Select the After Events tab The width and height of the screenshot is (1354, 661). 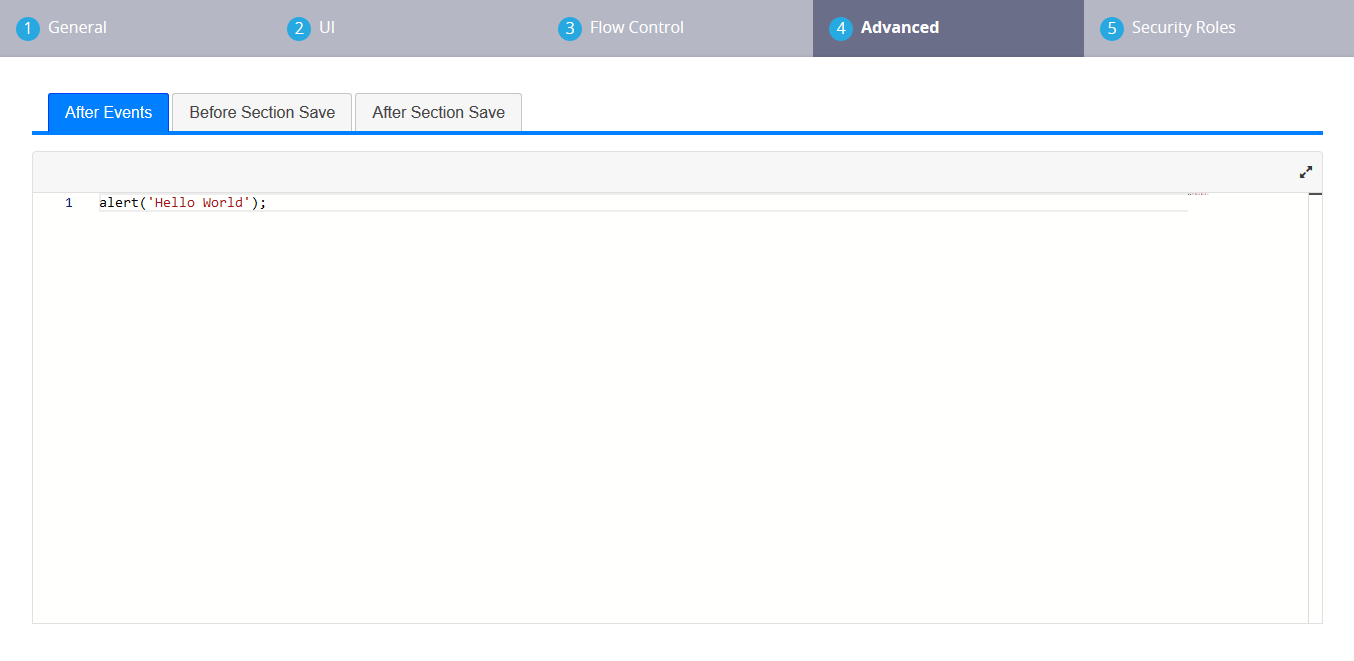(x=108, y=112)
